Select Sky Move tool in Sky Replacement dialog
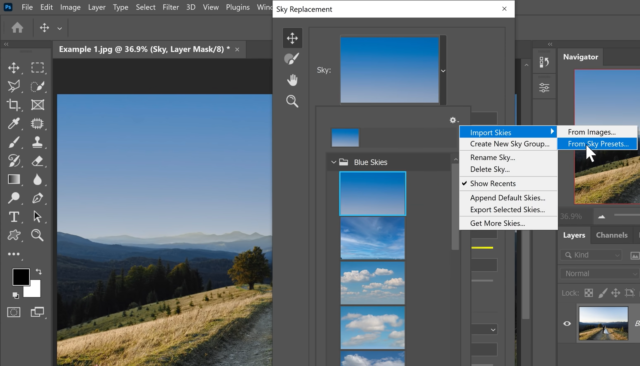The image size is (640, 366). tap(292, 38)
